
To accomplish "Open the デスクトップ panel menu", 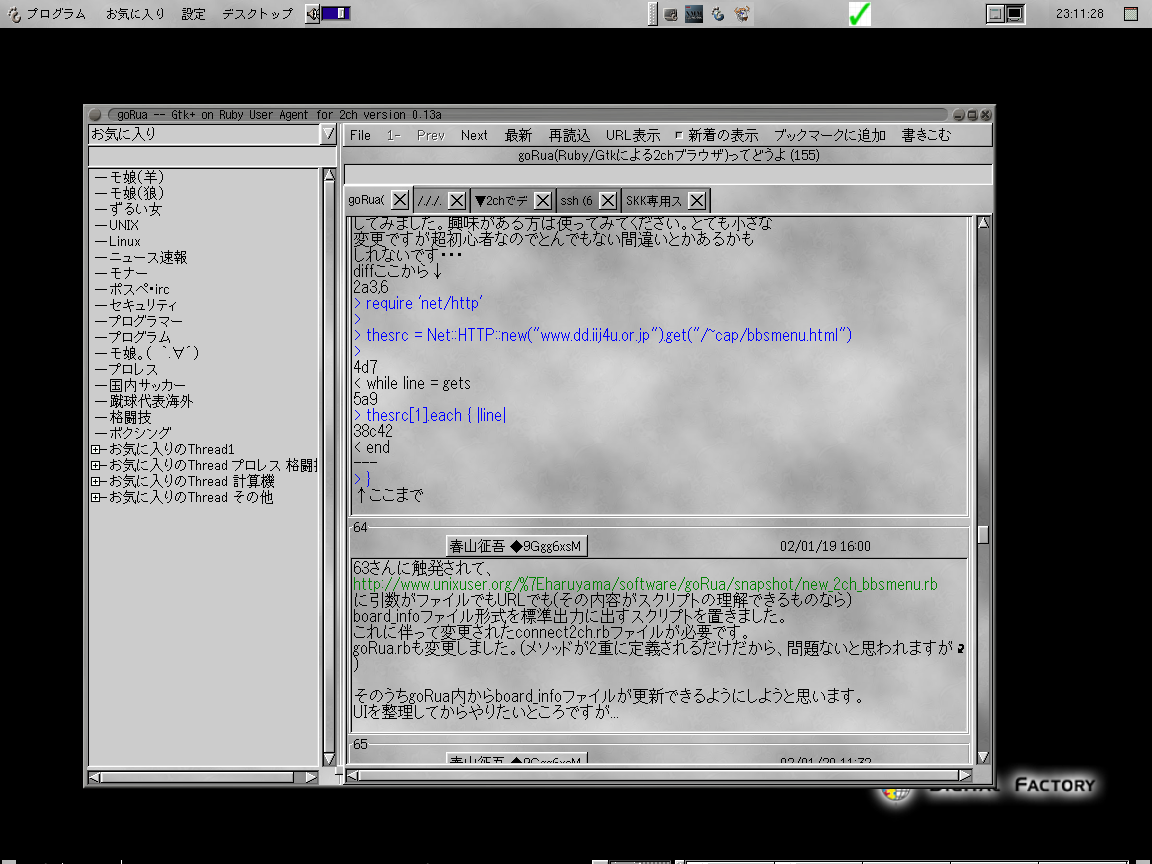I will [257, 14].
